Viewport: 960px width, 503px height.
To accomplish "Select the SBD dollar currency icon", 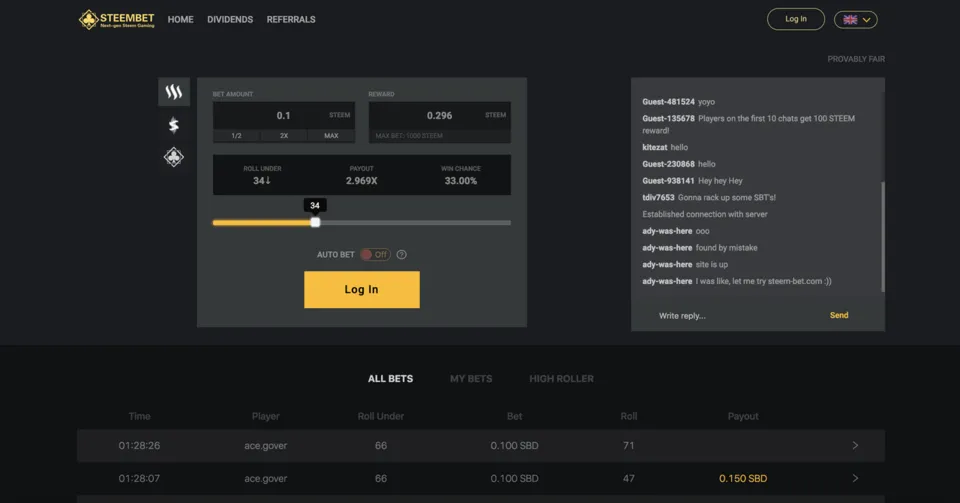I will 174,125.
